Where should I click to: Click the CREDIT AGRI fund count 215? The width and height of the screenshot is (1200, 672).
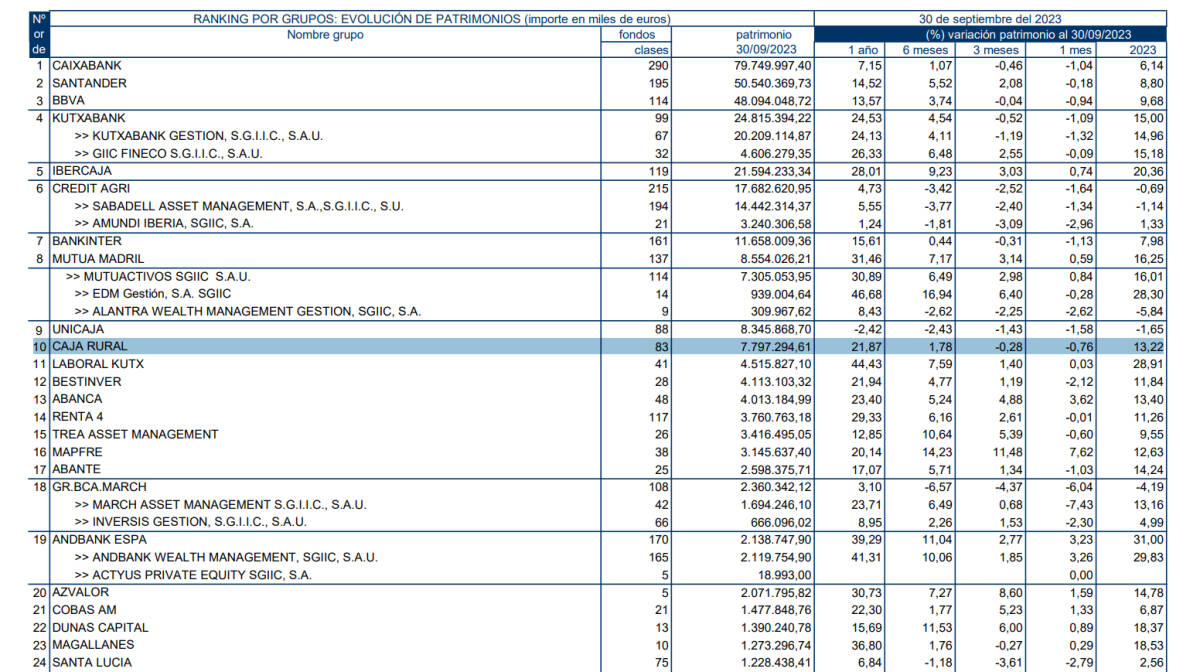pyautogui.click(x=658, y=188)
